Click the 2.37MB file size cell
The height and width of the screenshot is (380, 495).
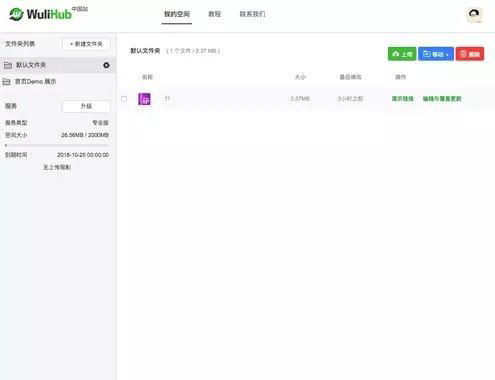point(300,99)
